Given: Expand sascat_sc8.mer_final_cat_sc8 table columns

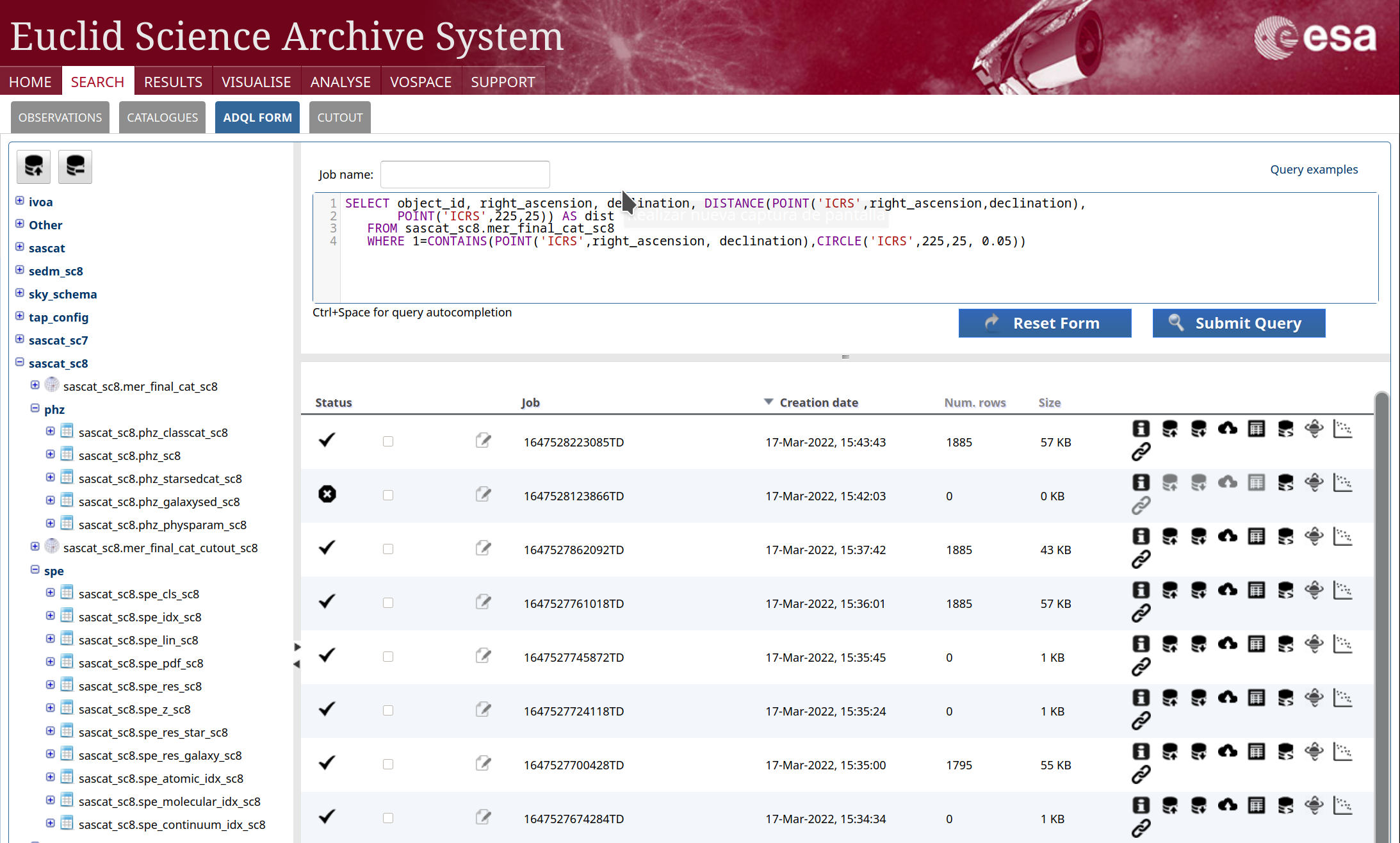Looking at the screenshot, I should point(35,385).
